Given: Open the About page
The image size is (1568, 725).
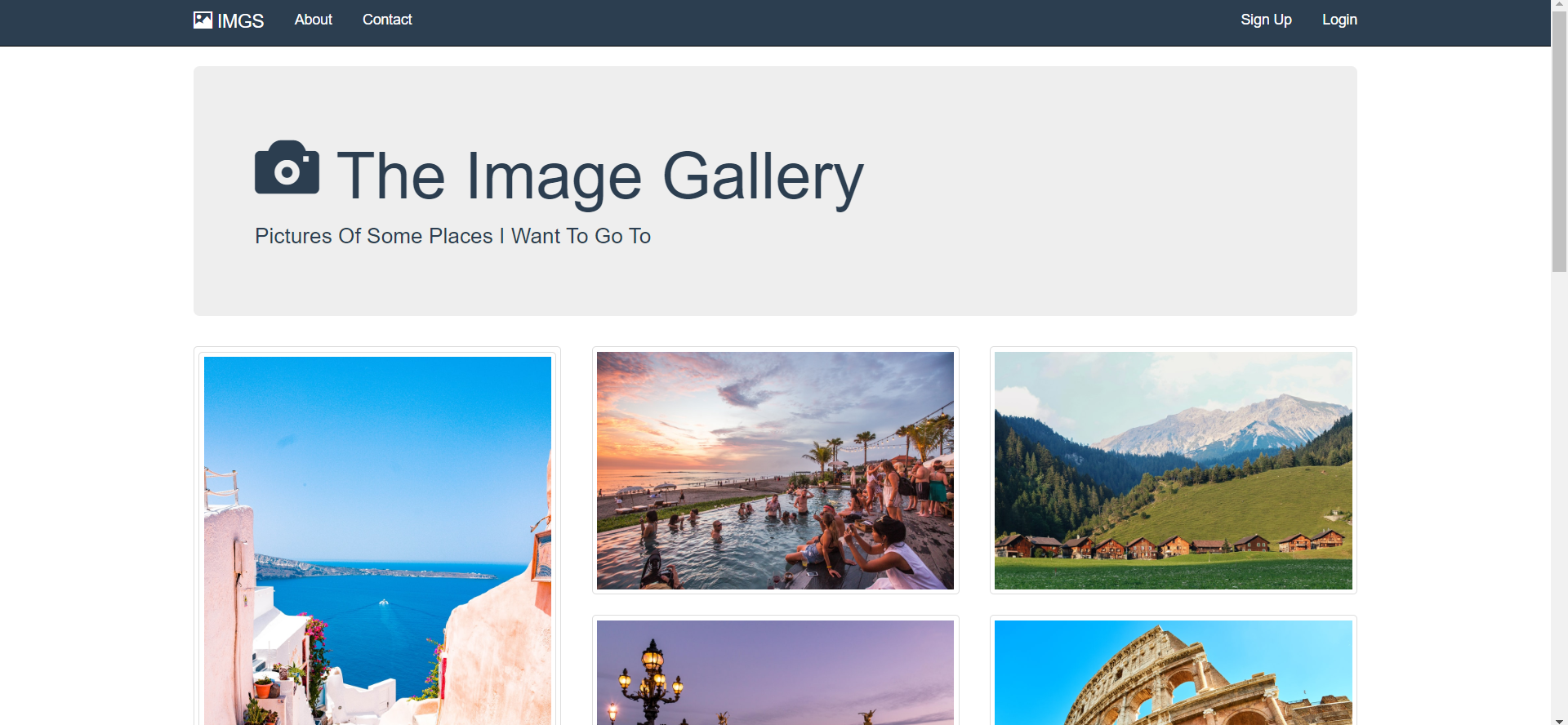Looking at the screenshot, I should pos(313,20).
